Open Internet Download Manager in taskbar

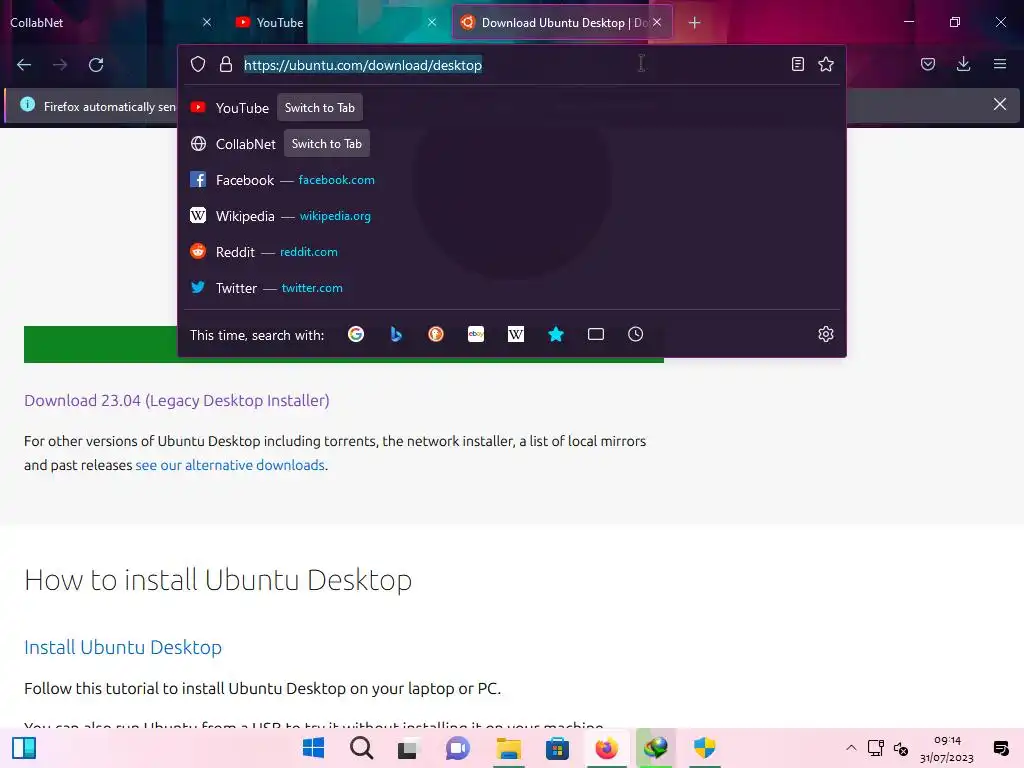[x=656, y=748]
